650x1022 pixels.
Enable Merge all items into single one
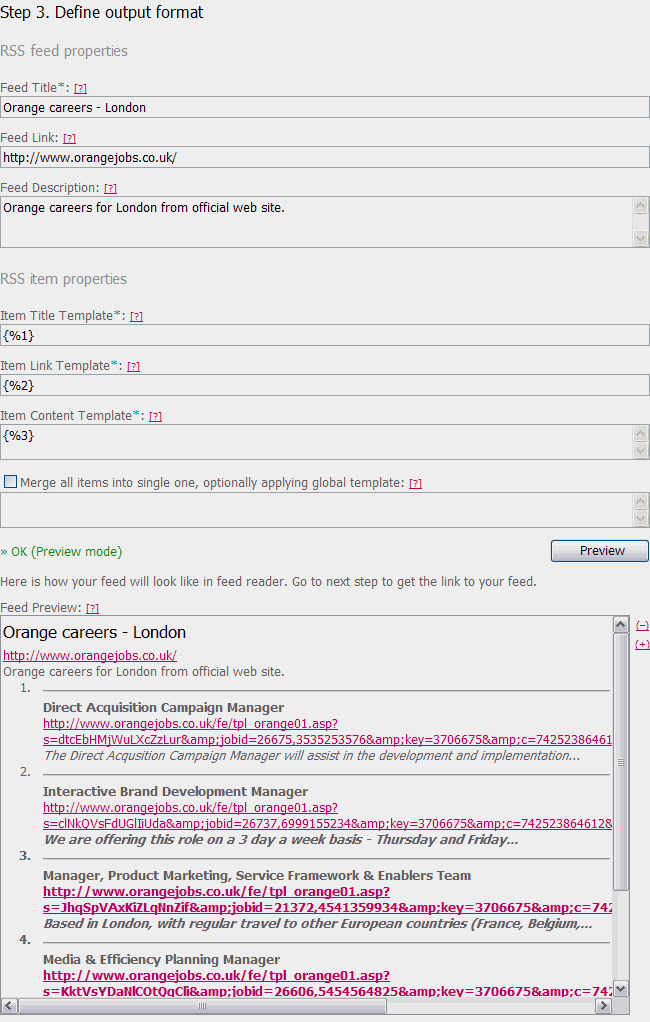[10, 482]
